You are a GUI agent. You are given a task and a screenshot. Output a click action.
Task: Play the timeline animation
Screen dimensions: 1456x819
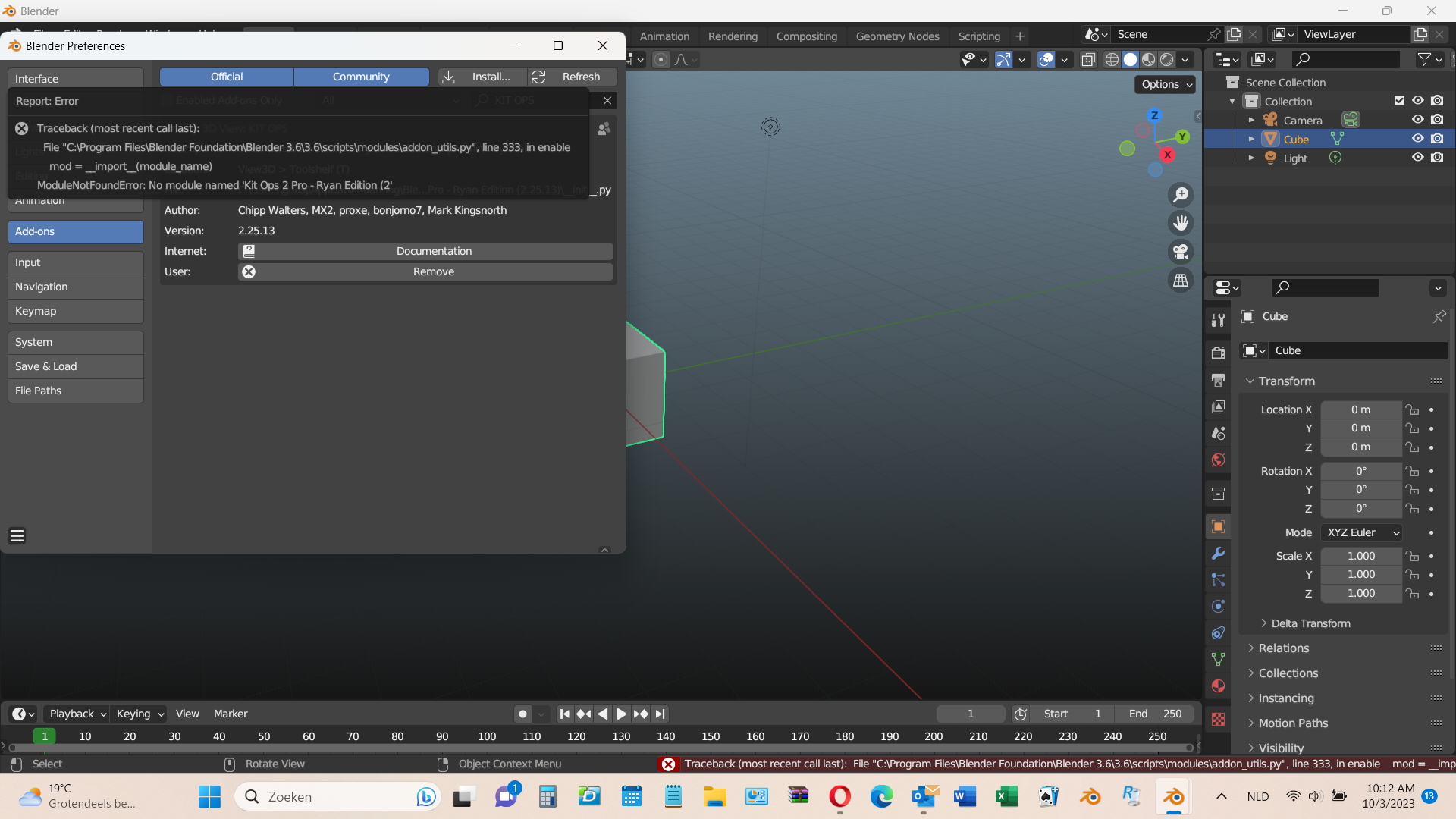(x=621, y=714)
